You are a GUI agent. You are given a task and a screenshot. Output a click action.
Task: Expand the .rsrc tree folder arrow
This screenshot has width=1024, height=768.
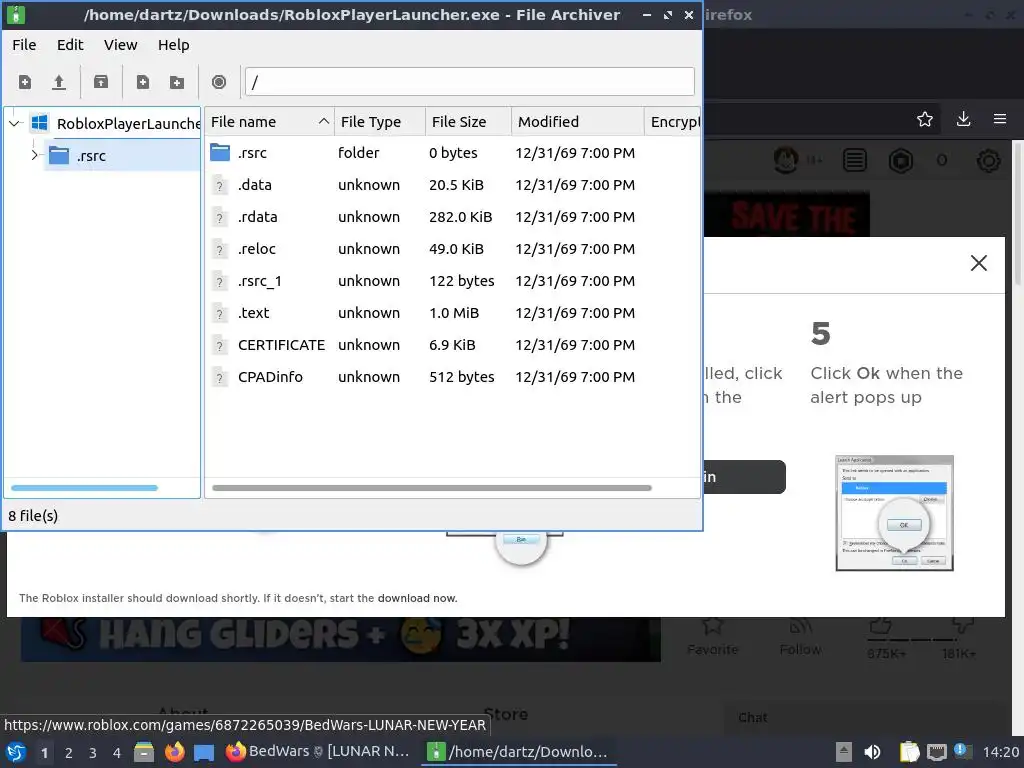click(x=35, y=155)
